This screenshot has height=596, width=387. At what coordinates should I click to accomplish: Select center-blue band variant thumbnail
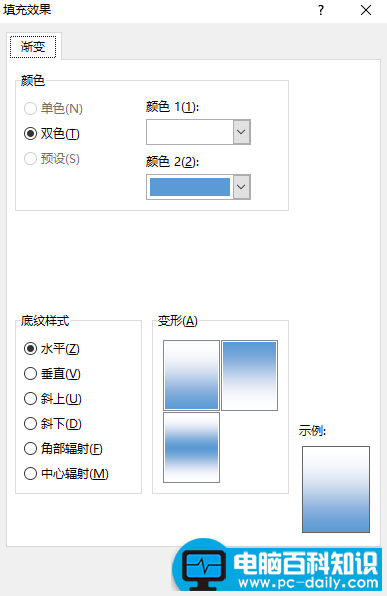coord(192,447)
